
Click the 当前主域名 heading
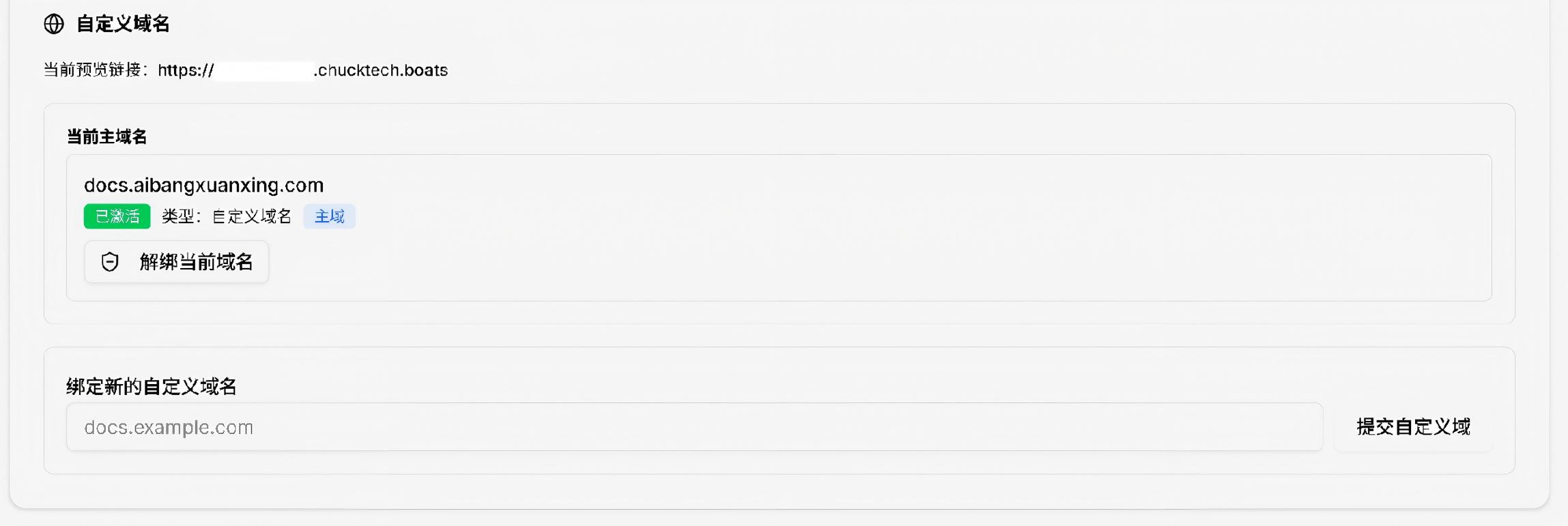(x=106, y=136)
